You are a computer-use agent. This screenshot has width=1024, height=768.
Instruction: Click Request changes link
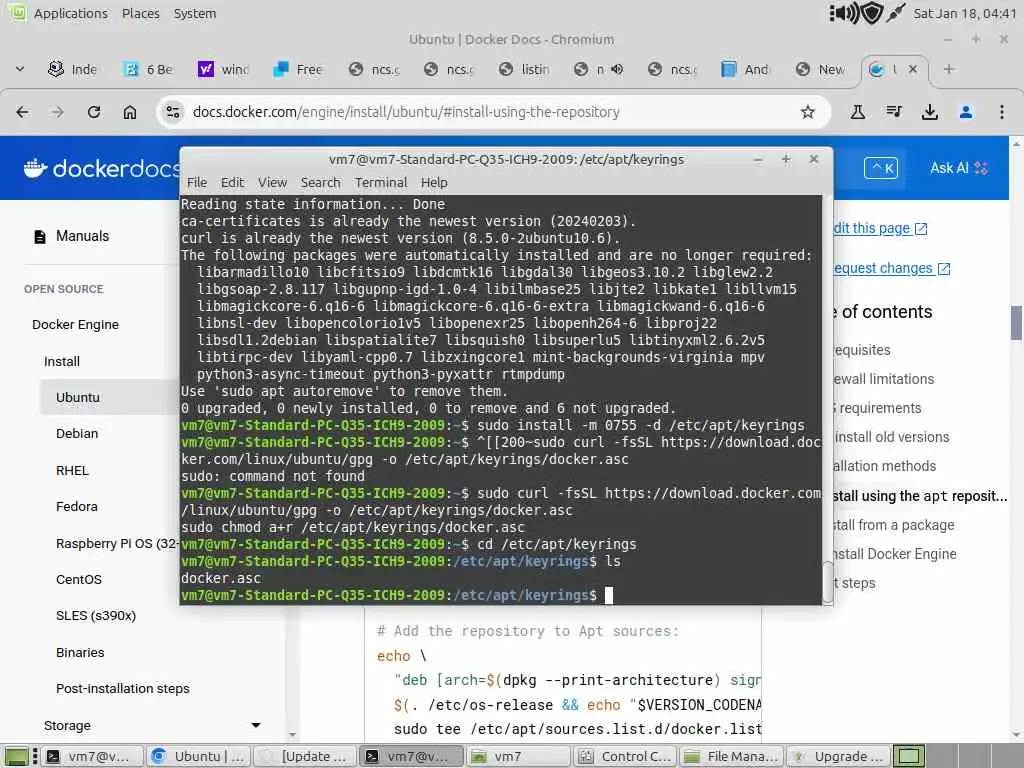point(891,268)
